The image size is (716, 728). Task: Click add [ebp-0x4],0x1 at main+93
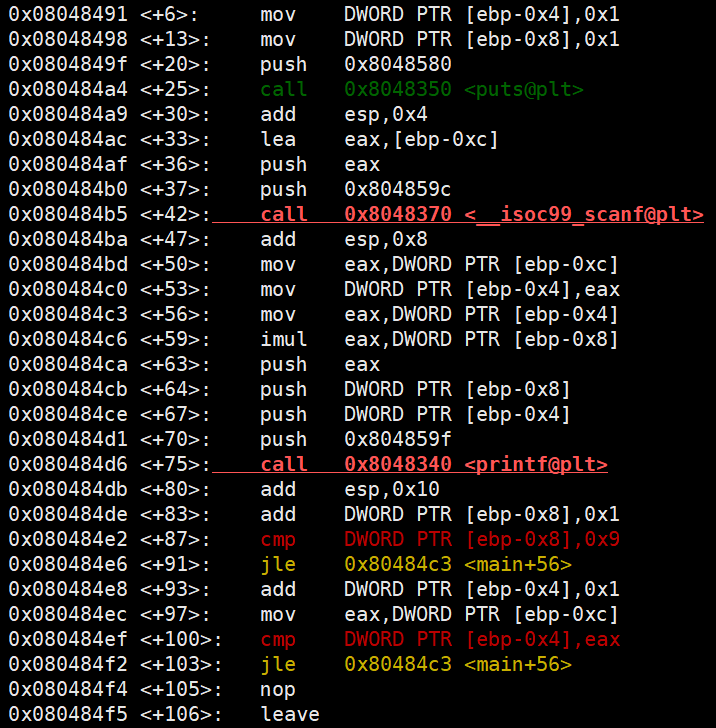440,590
